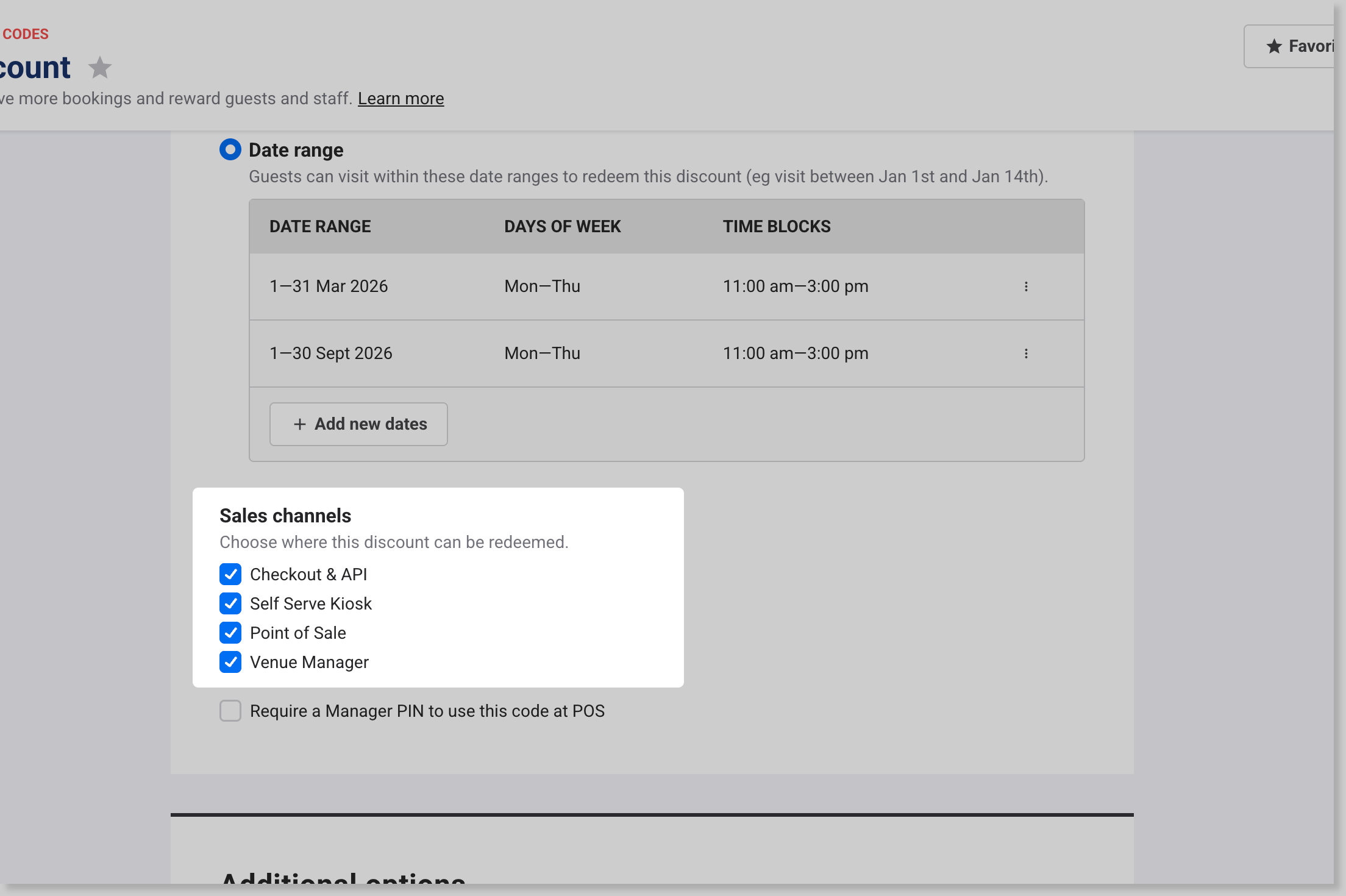
Task: Click the TIME BLOCKS column header
Action: [777, 227]
